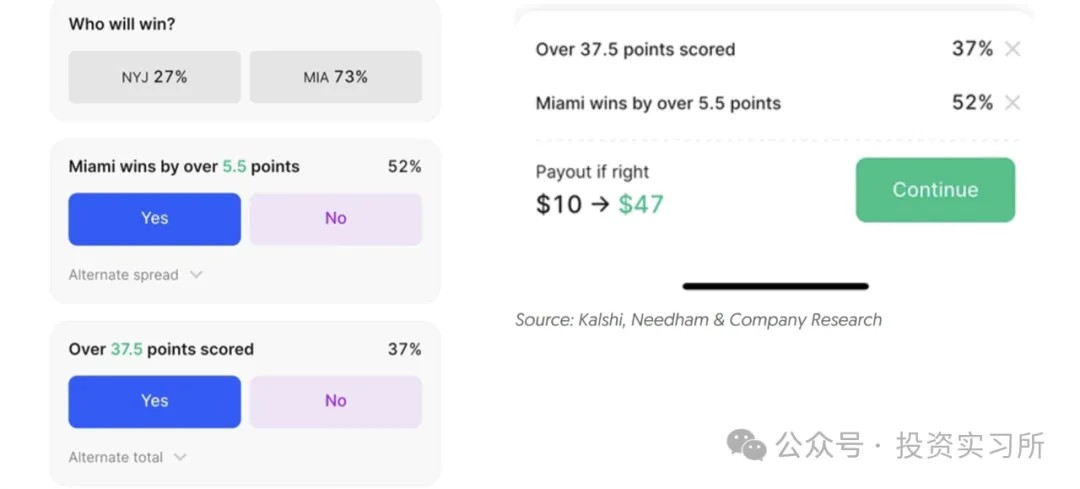Expand the Alternate total chevron
The width and height of the screenshot is (1080, 489).
180,457
